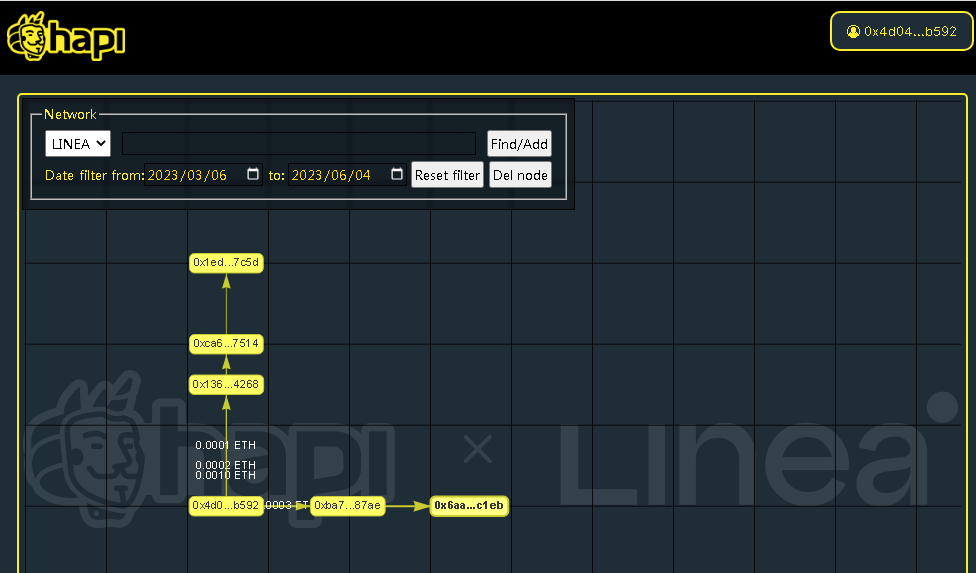Select node 0x136...4268
The image size is (976, 573).
[x=226, y=384]
